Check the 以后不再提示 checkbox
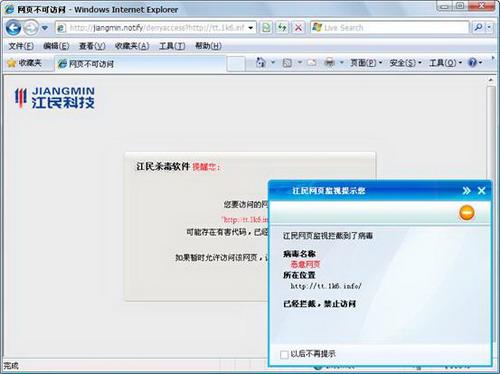 284,354
